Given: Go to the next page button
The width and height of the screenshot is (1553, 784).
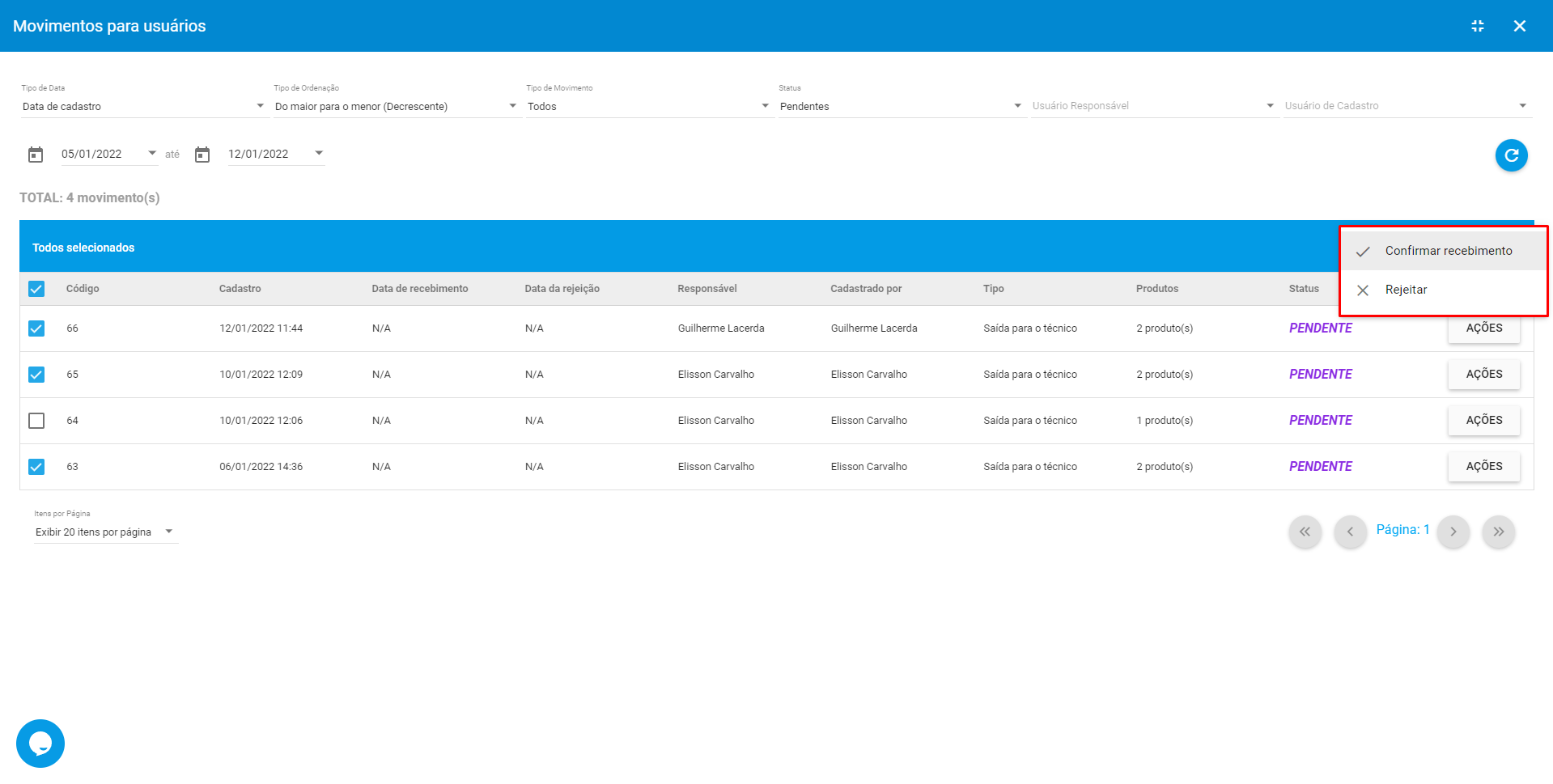Looking at the screenshot, I should 1453,532.
